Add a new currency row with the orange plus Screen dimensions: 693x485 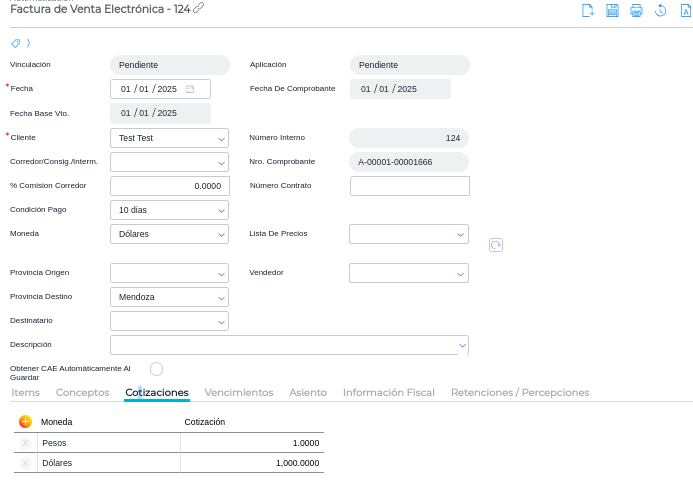tap(25, 422)
